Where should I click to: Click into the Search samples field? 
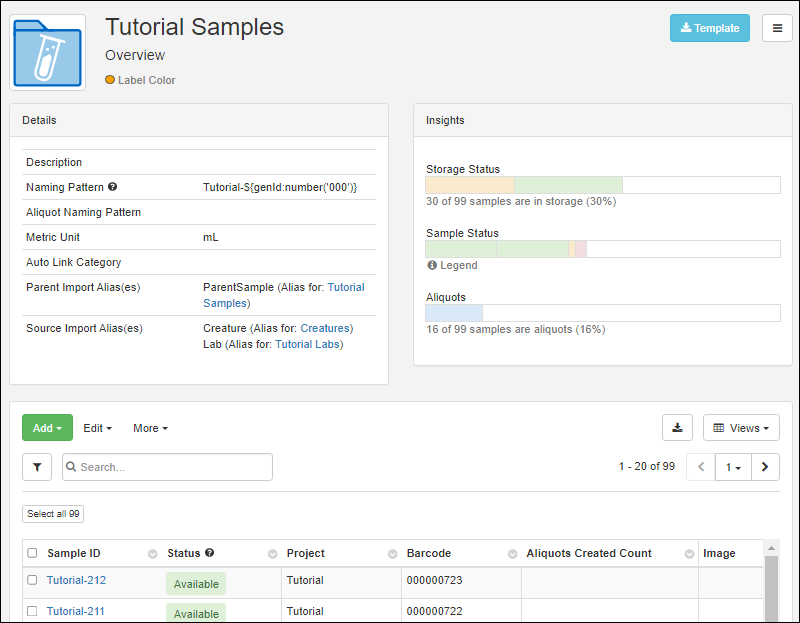pos(167,467)
